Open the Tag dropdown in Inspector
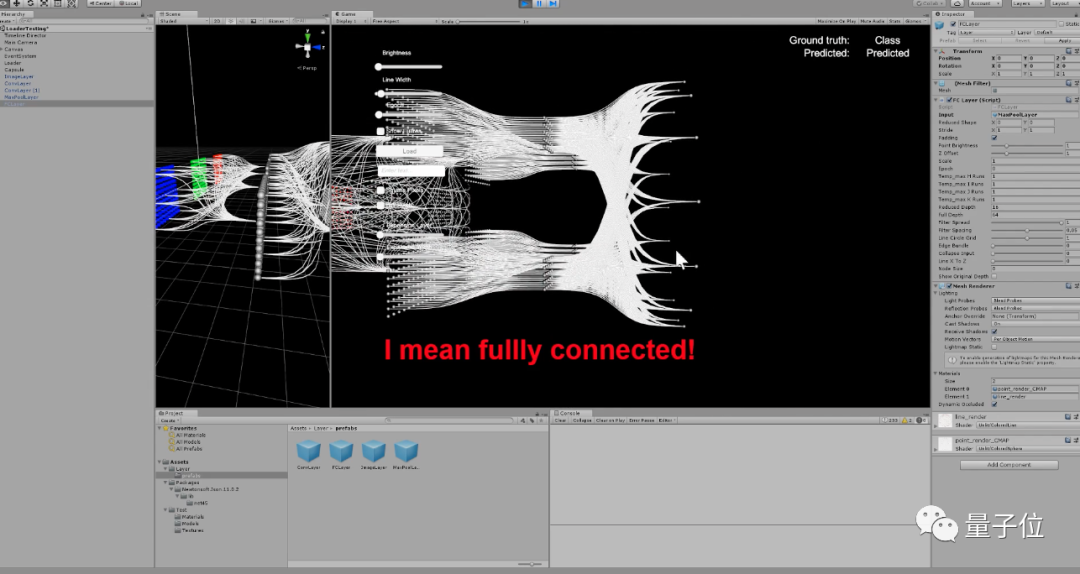 click(x=986, y=32)
